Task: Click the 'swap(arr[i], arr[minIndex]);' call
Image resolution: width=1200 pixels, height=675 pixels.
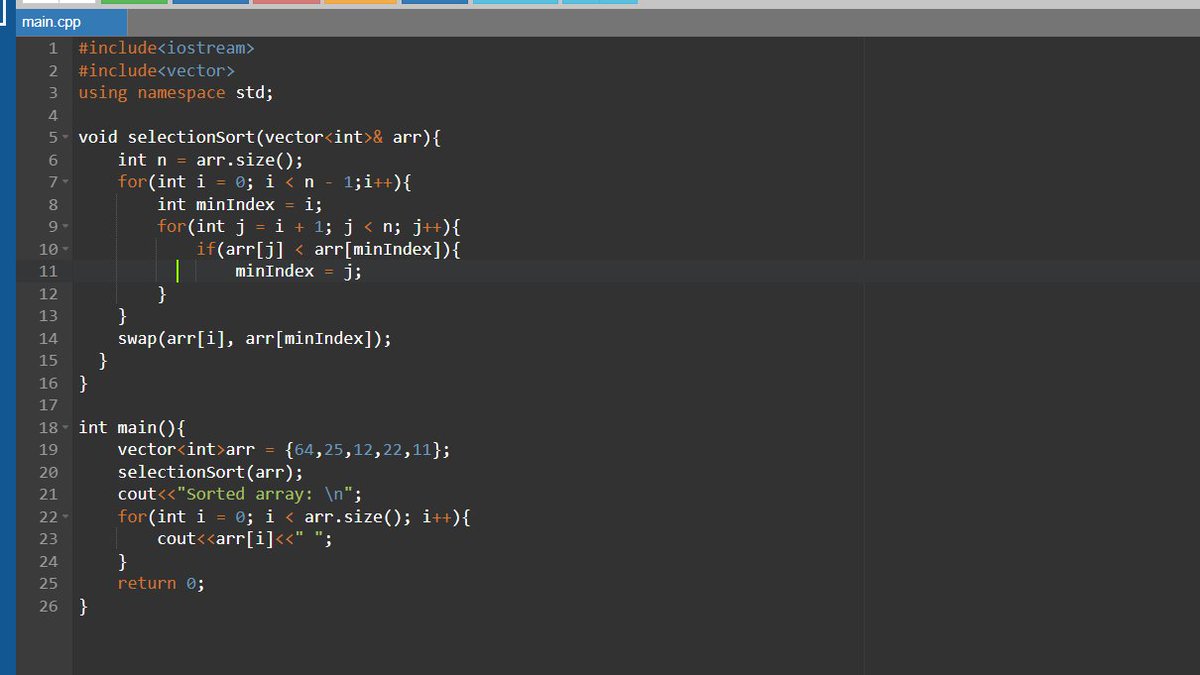Action: 255,338
